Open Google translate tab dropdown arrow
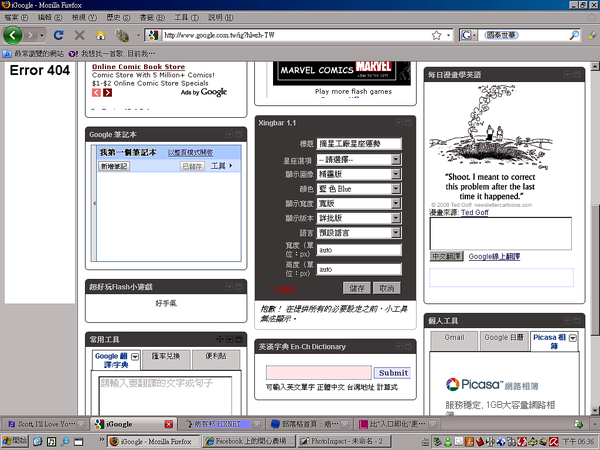 coord(135,357)
